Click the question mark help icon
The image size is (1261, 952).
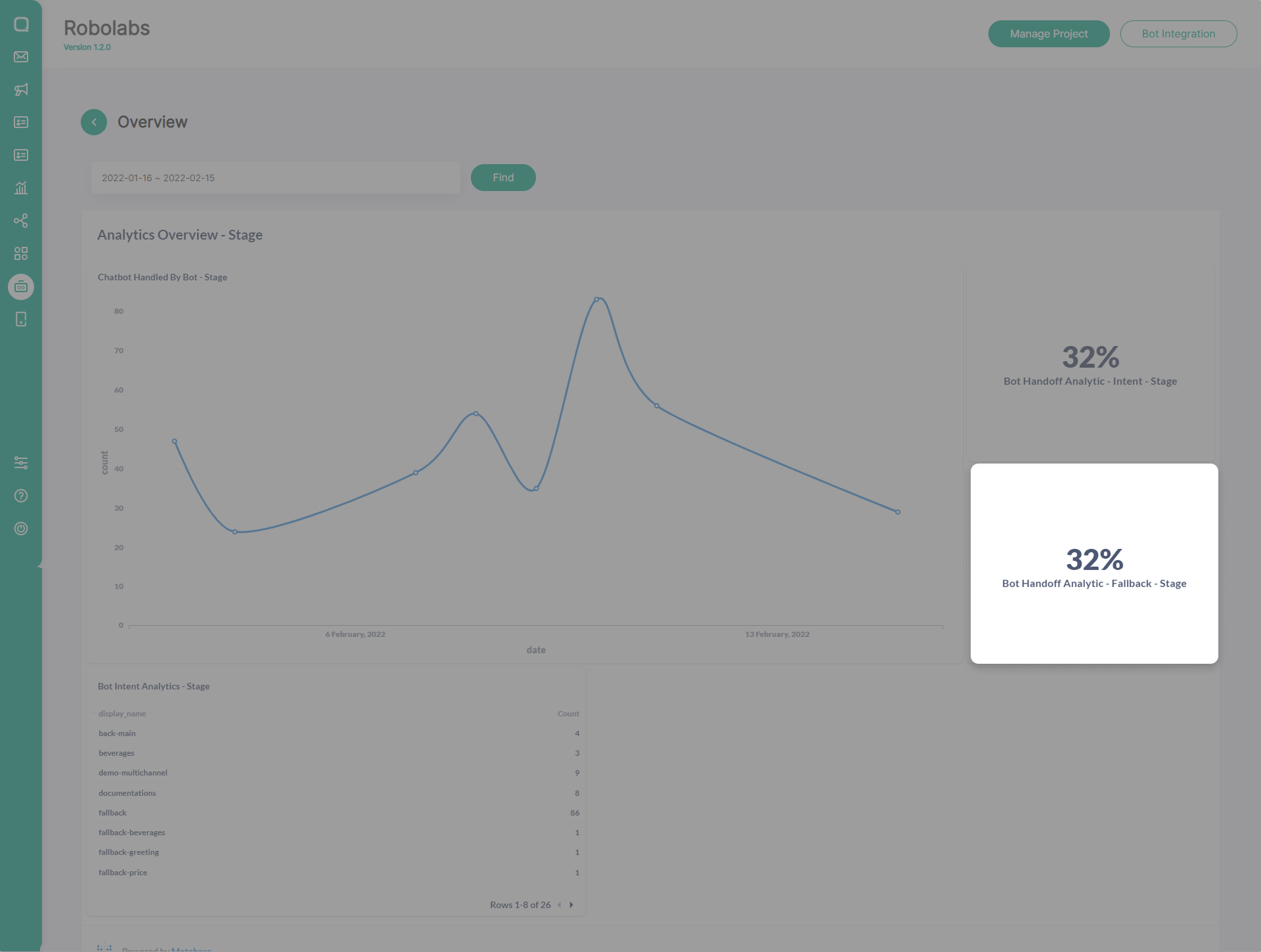(x=21, y=496)
